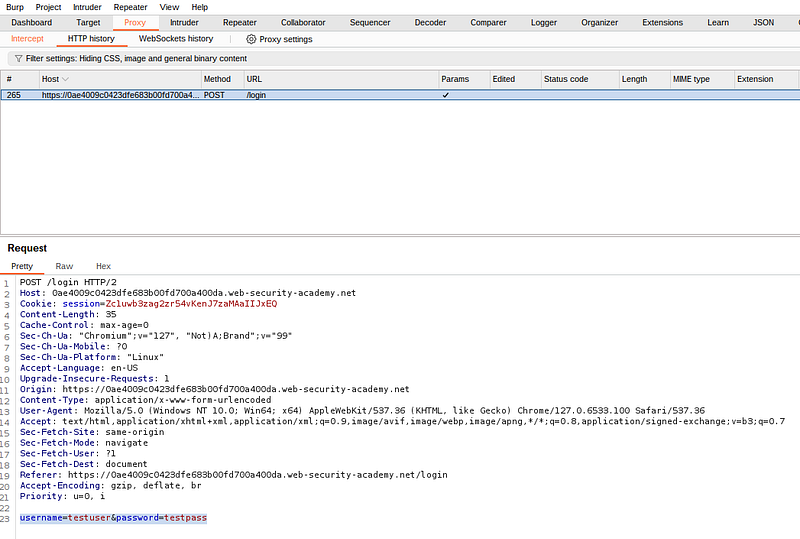Open the Collaborator tab
800x539 pixels.
(x=303, y=22)
